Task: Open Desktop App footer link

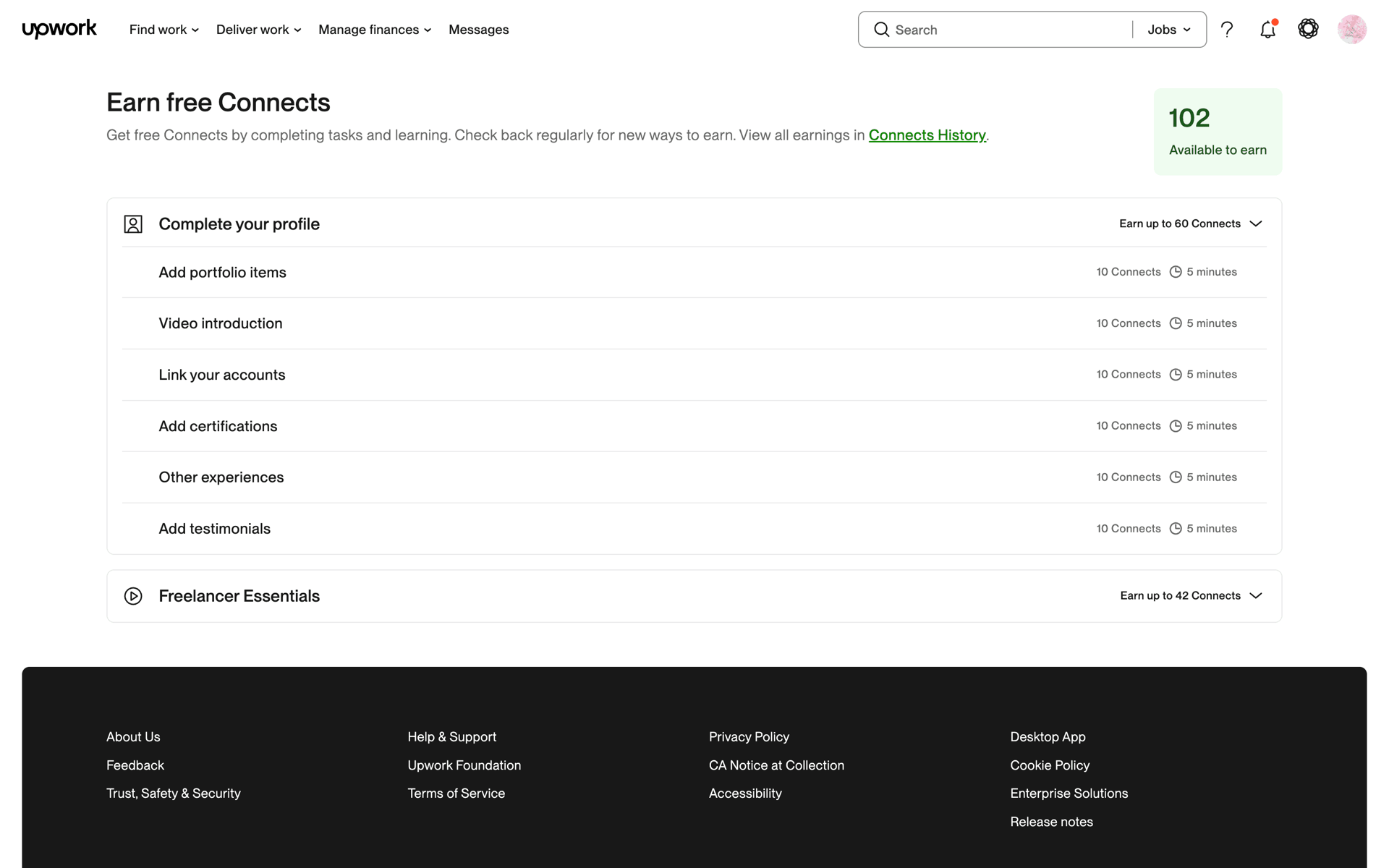Action: click(1048, 736)
